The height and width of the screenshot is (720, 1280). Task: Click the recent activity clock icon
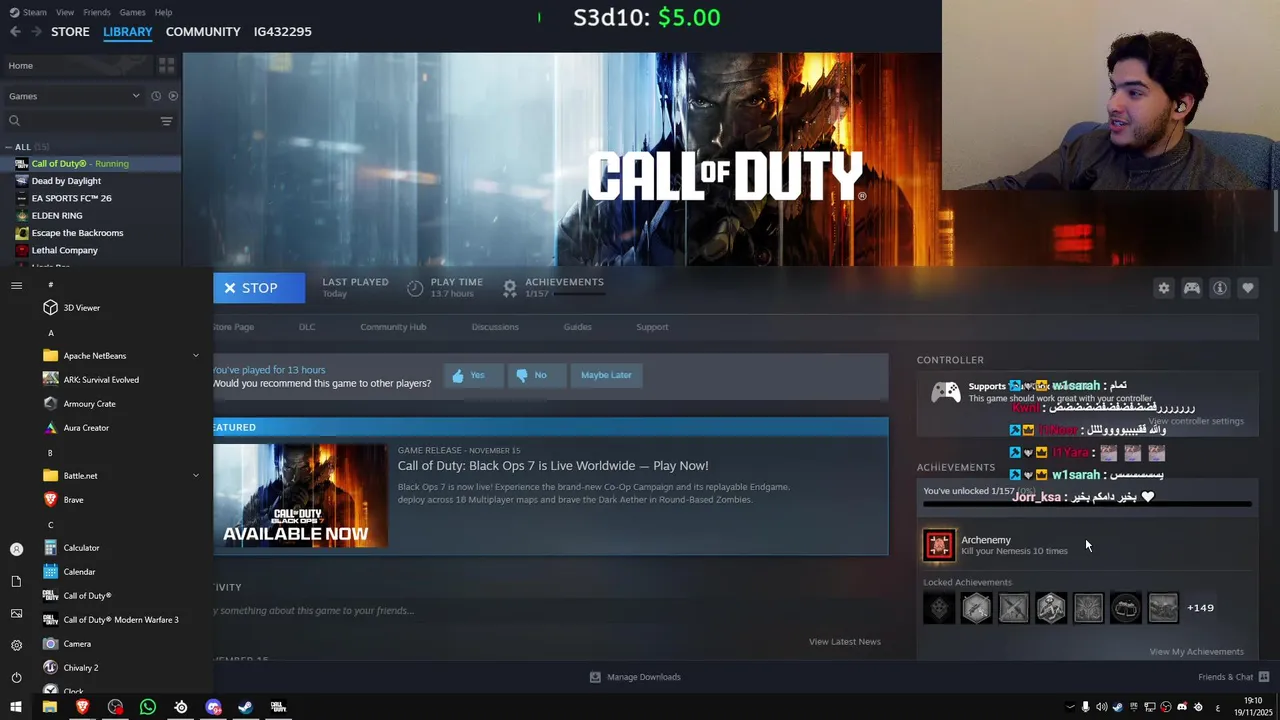pyautogui.click(x=156, y=96)
